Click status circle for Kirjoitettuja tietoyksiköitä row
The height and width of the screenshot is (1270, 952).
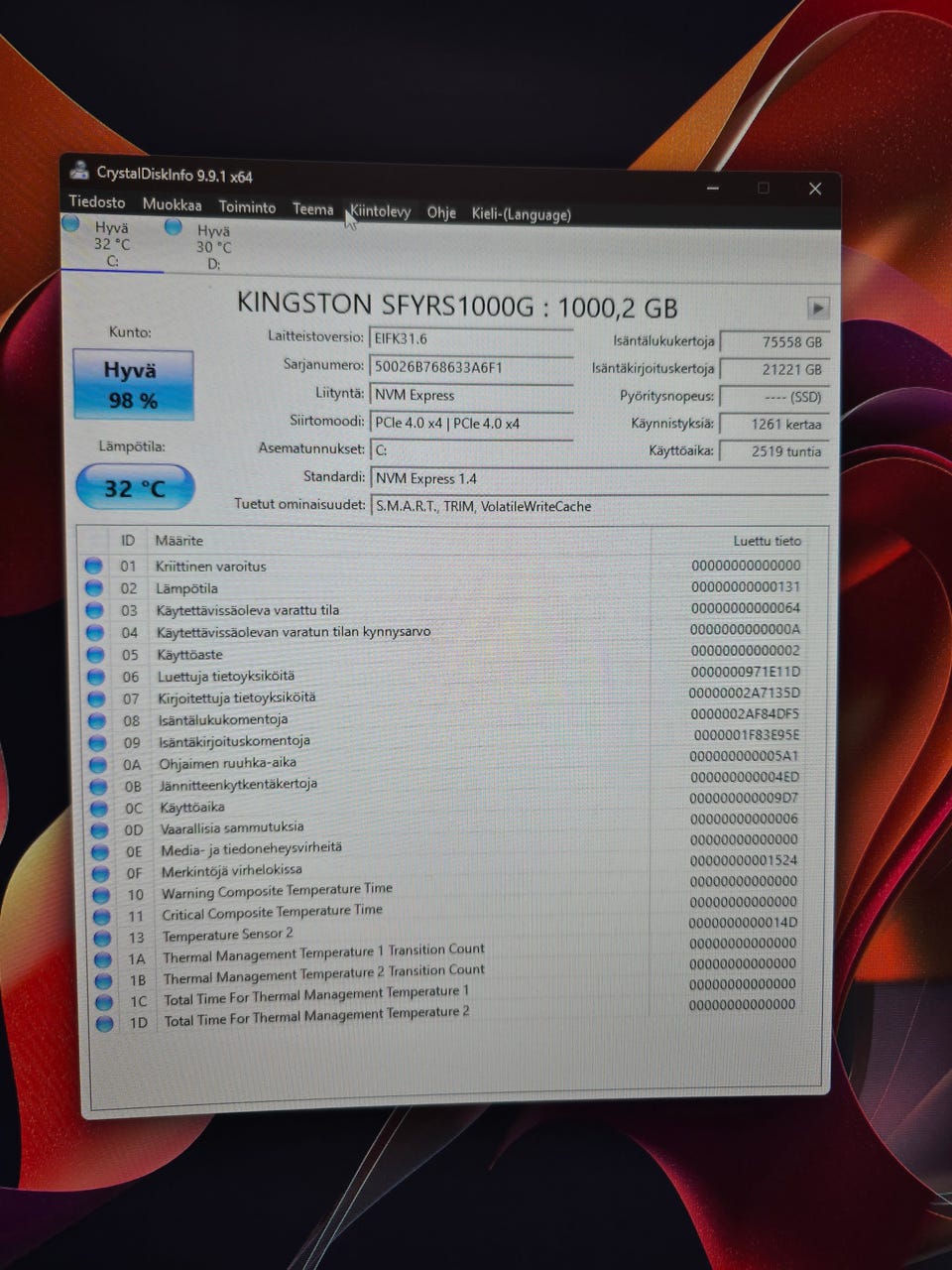(x=96, y=698)
